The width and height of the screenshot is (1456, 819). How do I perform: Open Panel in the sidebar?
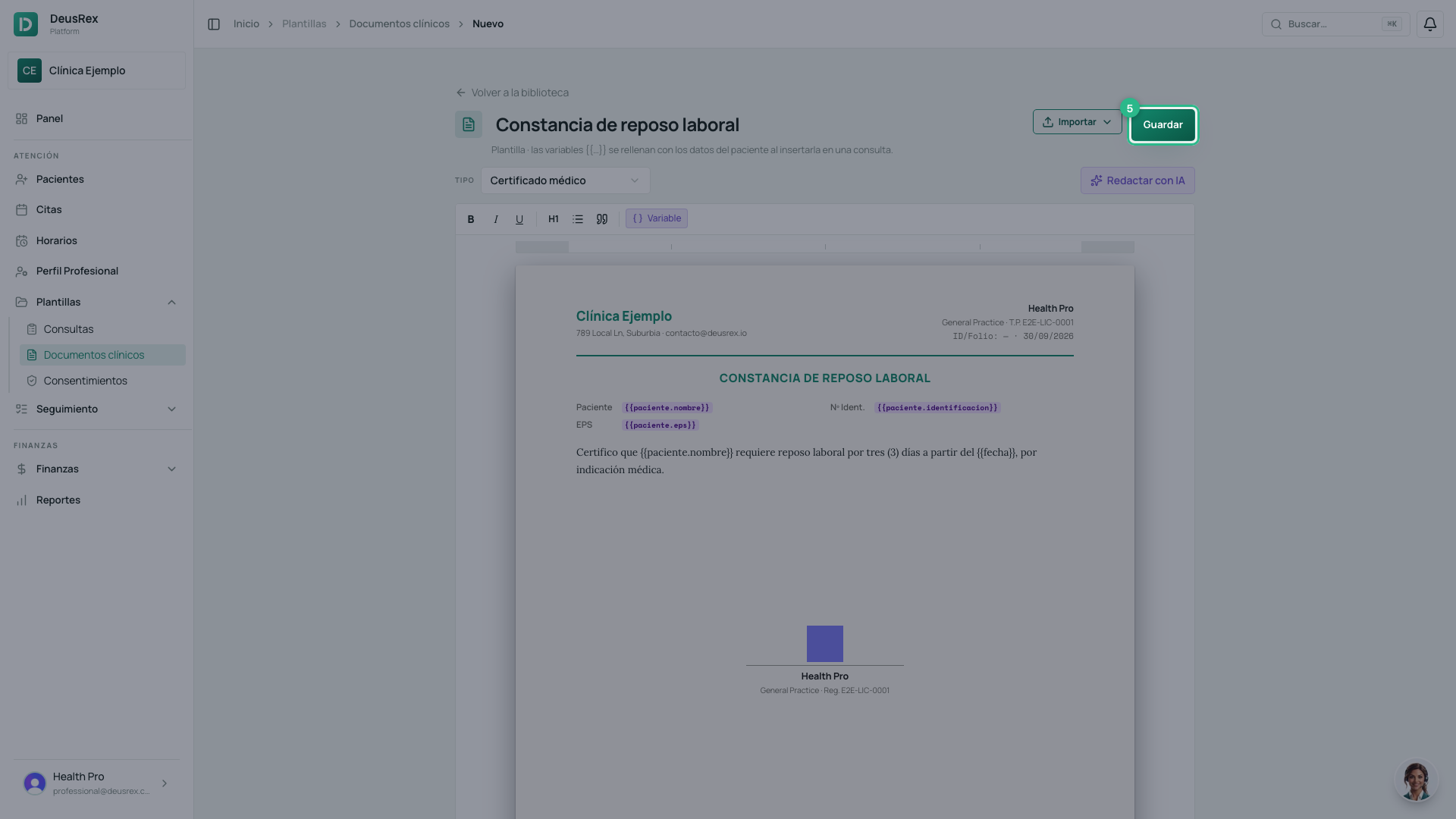[x=97, y=118]
